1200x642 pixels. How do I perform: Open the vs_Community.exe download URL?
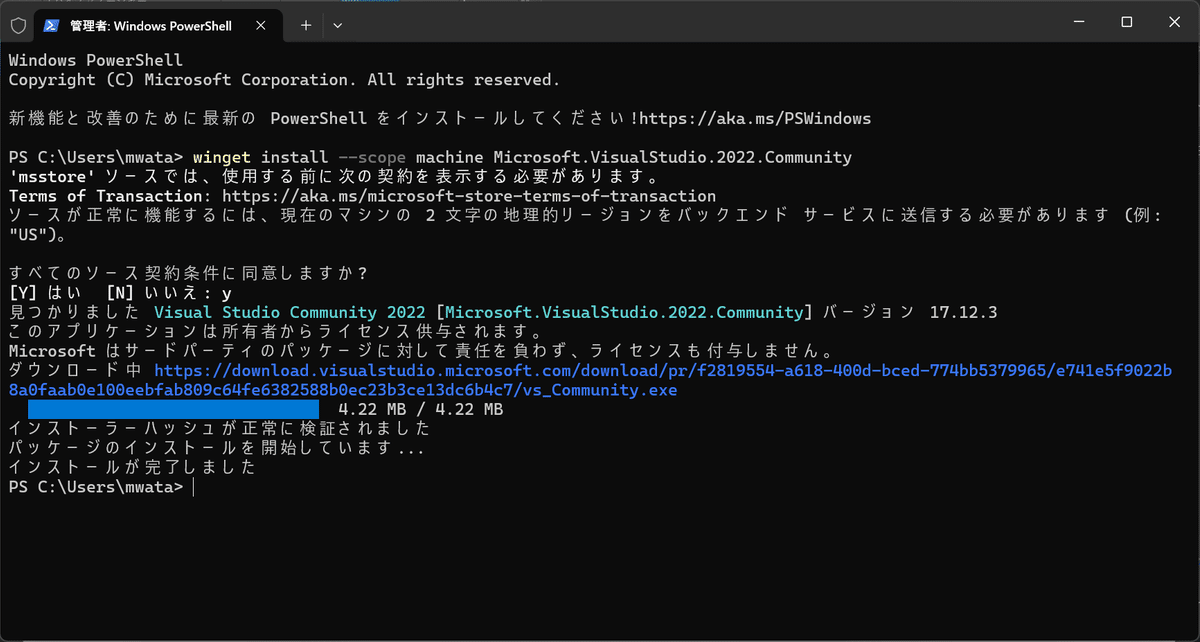(x=590, y=380)
